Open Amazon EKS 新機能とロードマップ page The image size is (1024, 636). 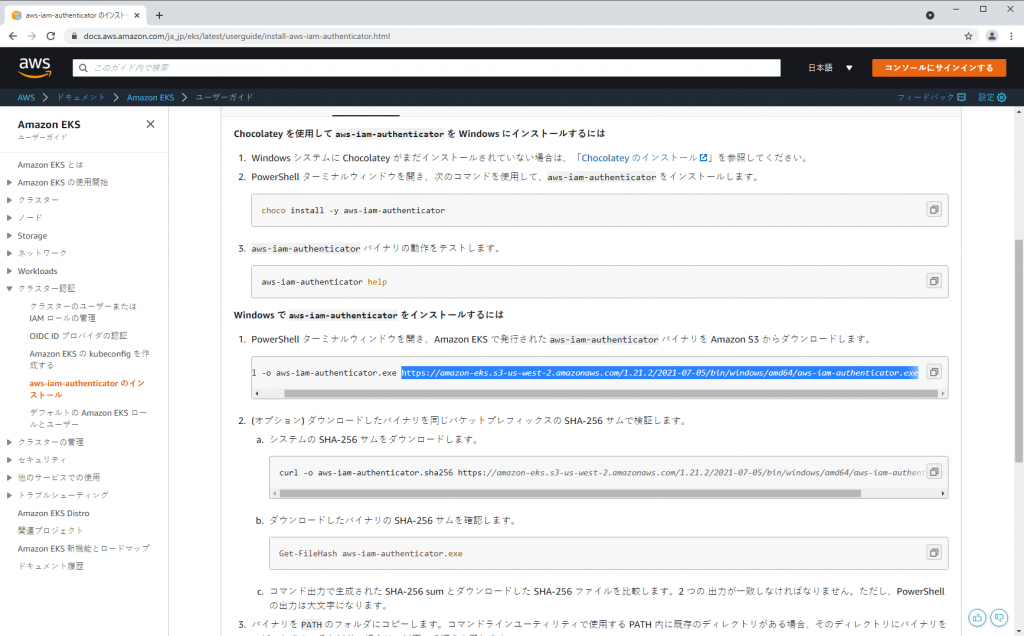tap(84, 549)
